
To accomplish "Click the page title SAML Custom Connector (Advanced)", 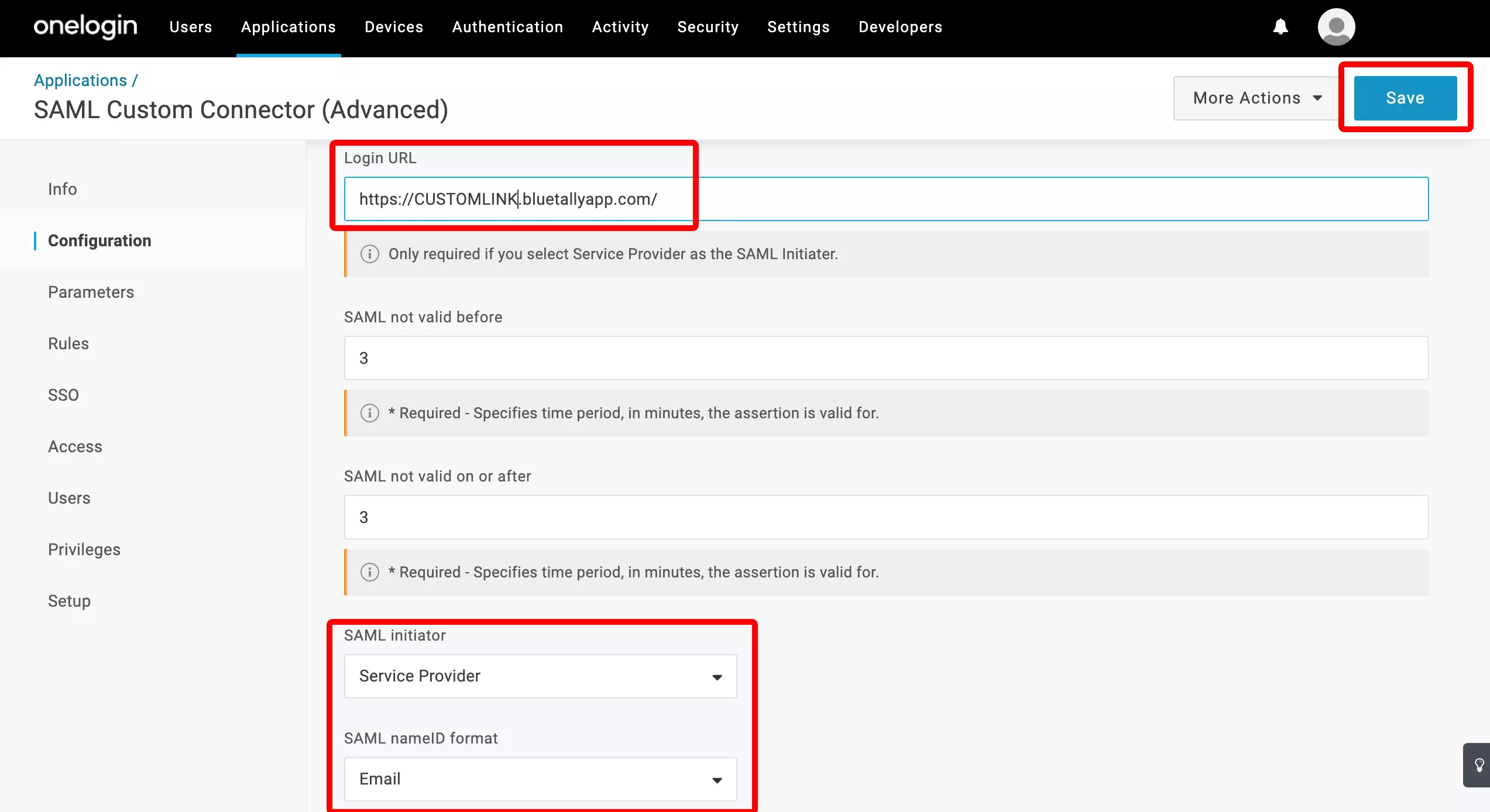I will 241,110.
